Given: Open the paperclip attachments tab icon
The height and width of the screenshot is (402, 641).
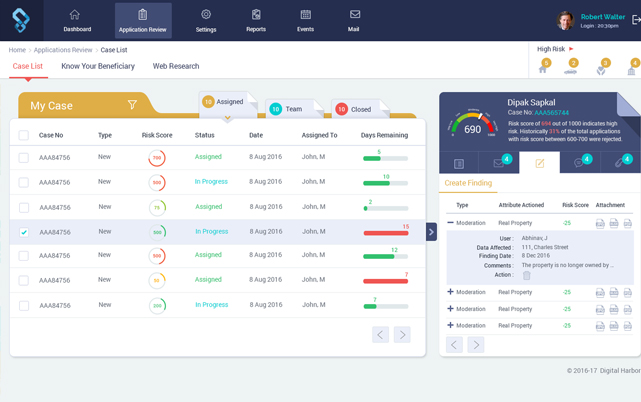Looking at the screenshot, I should click(619, 163).
